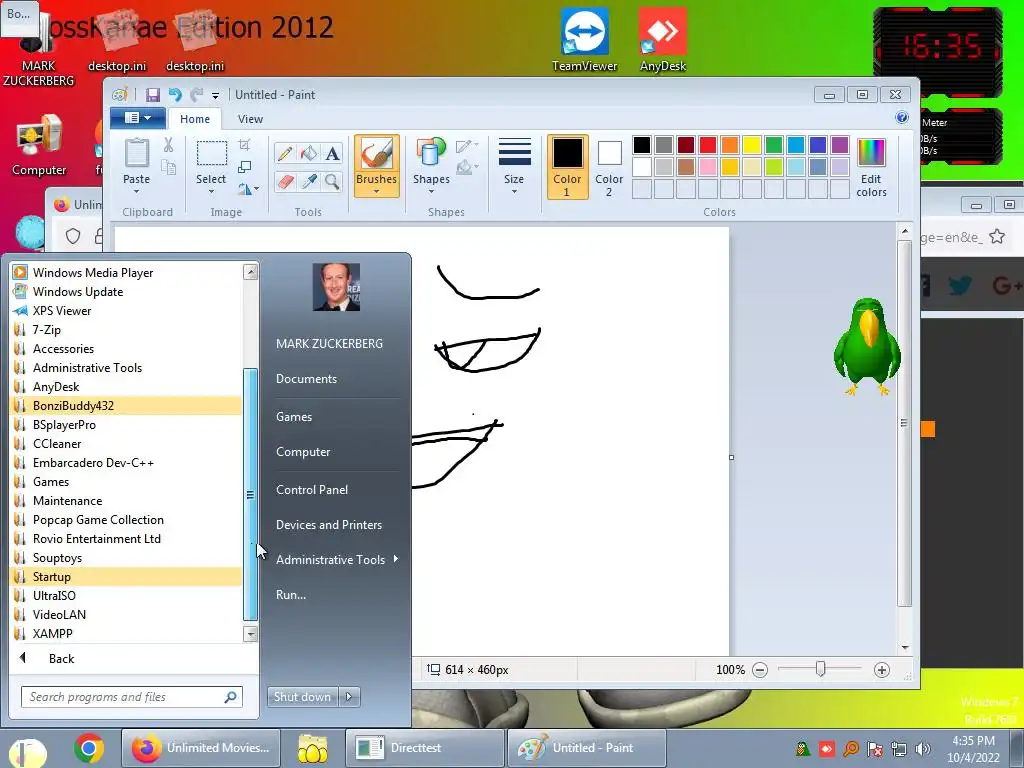Screen dimensions: 1024x768
Task: Select Color 1 foreground button
Action: [x=568, y=167]
